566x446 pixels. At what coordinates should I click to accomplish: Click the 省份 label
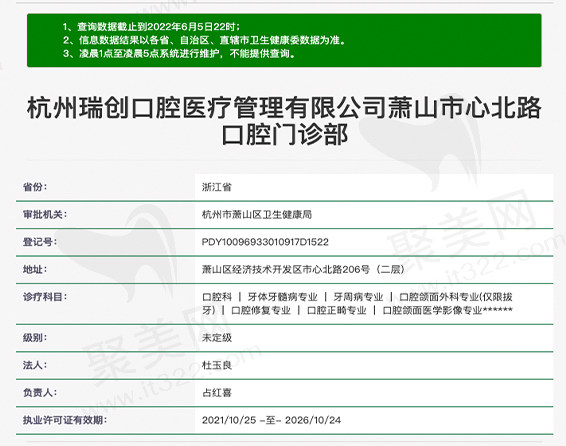coord(35,187)
